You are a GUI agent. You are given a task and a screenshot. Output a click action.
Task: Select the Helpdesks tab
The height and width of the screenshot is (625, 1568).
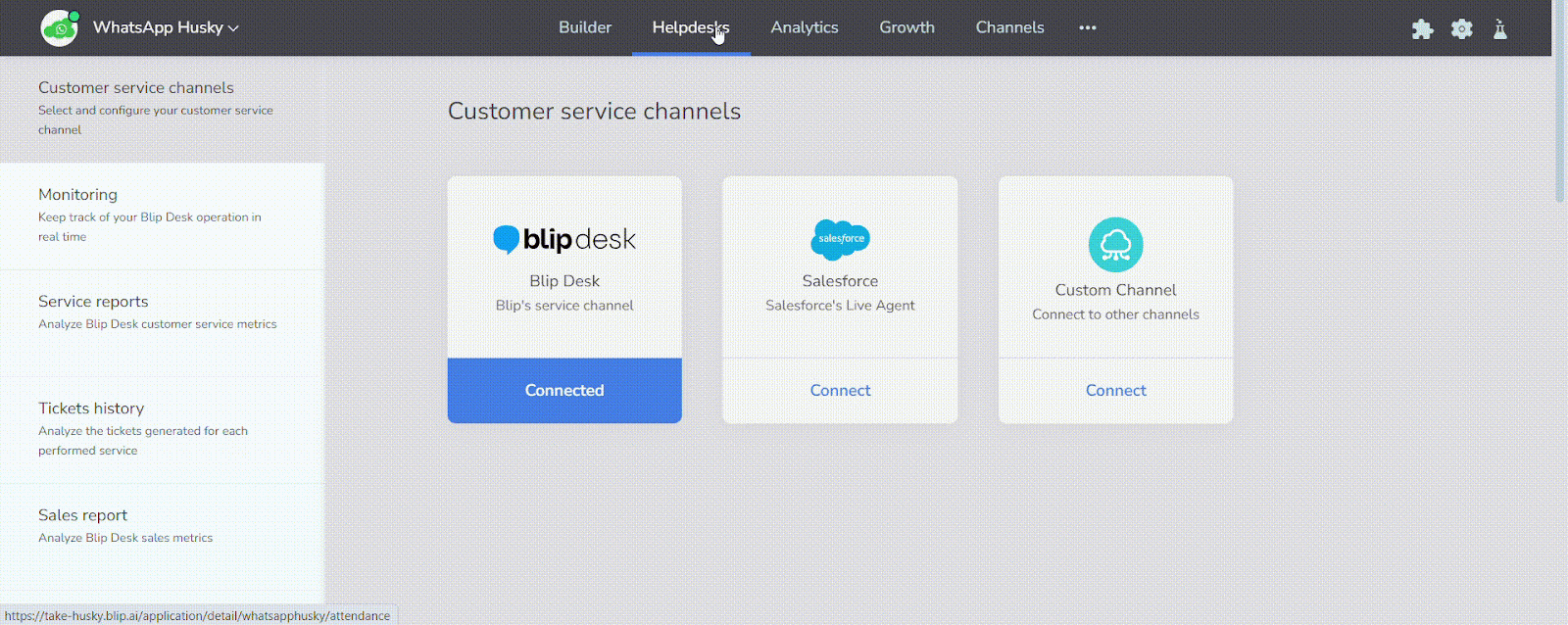[691, 27]
